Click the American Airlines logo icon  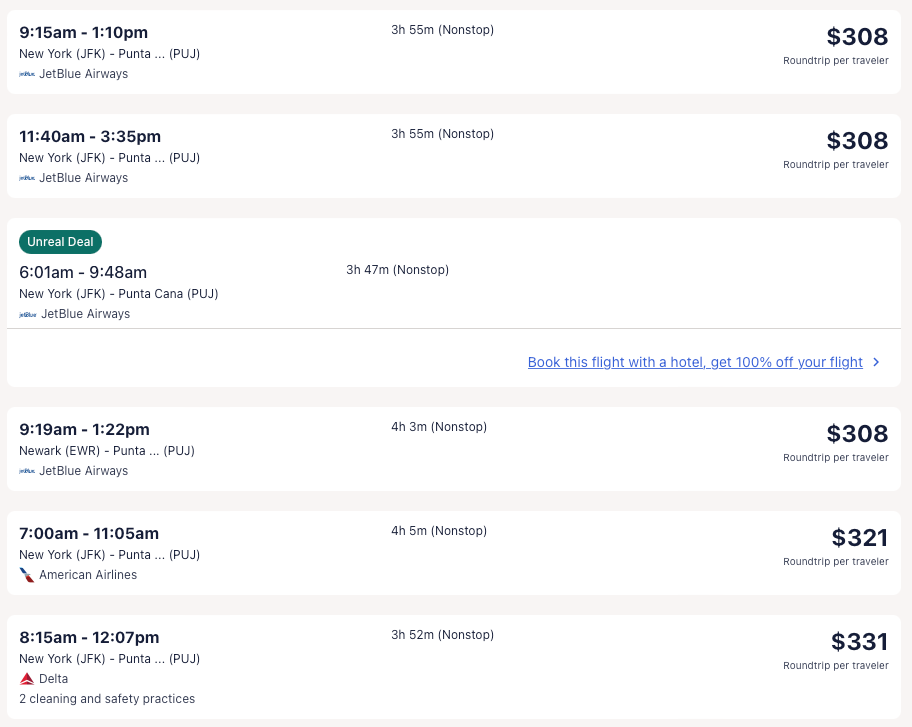[27, 575]
